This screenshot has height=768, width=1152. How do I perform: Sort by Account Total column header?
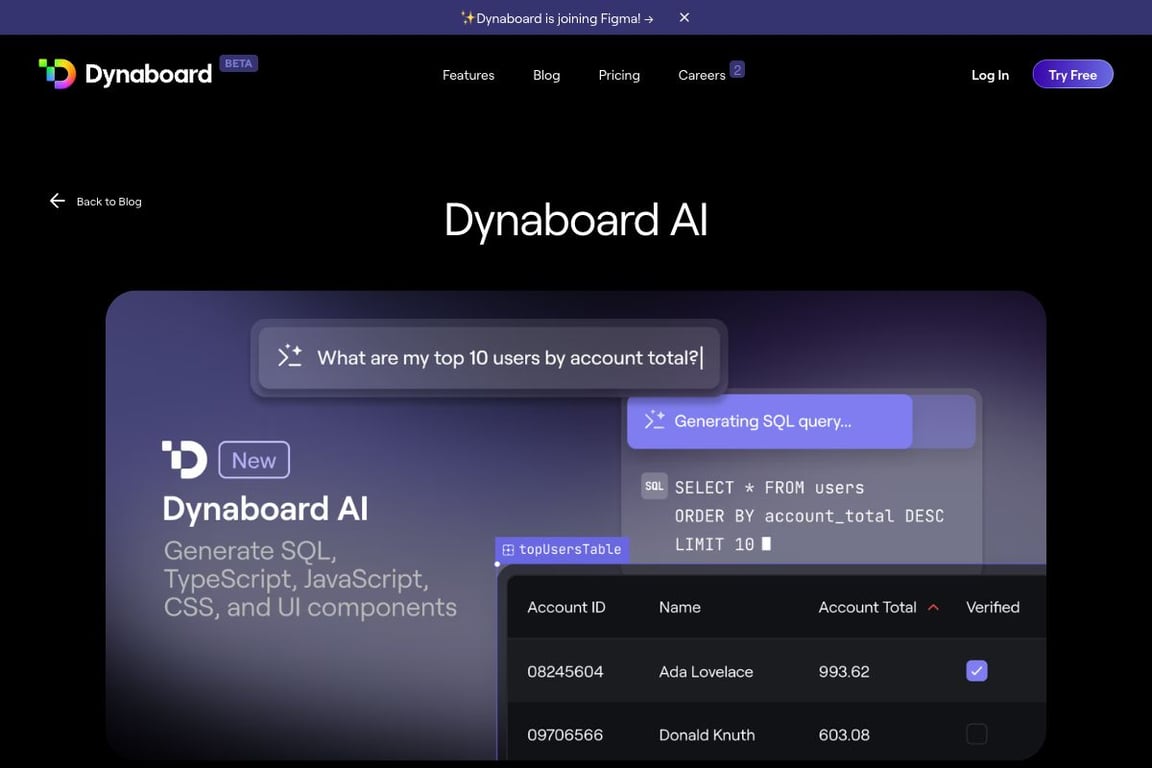867,608
